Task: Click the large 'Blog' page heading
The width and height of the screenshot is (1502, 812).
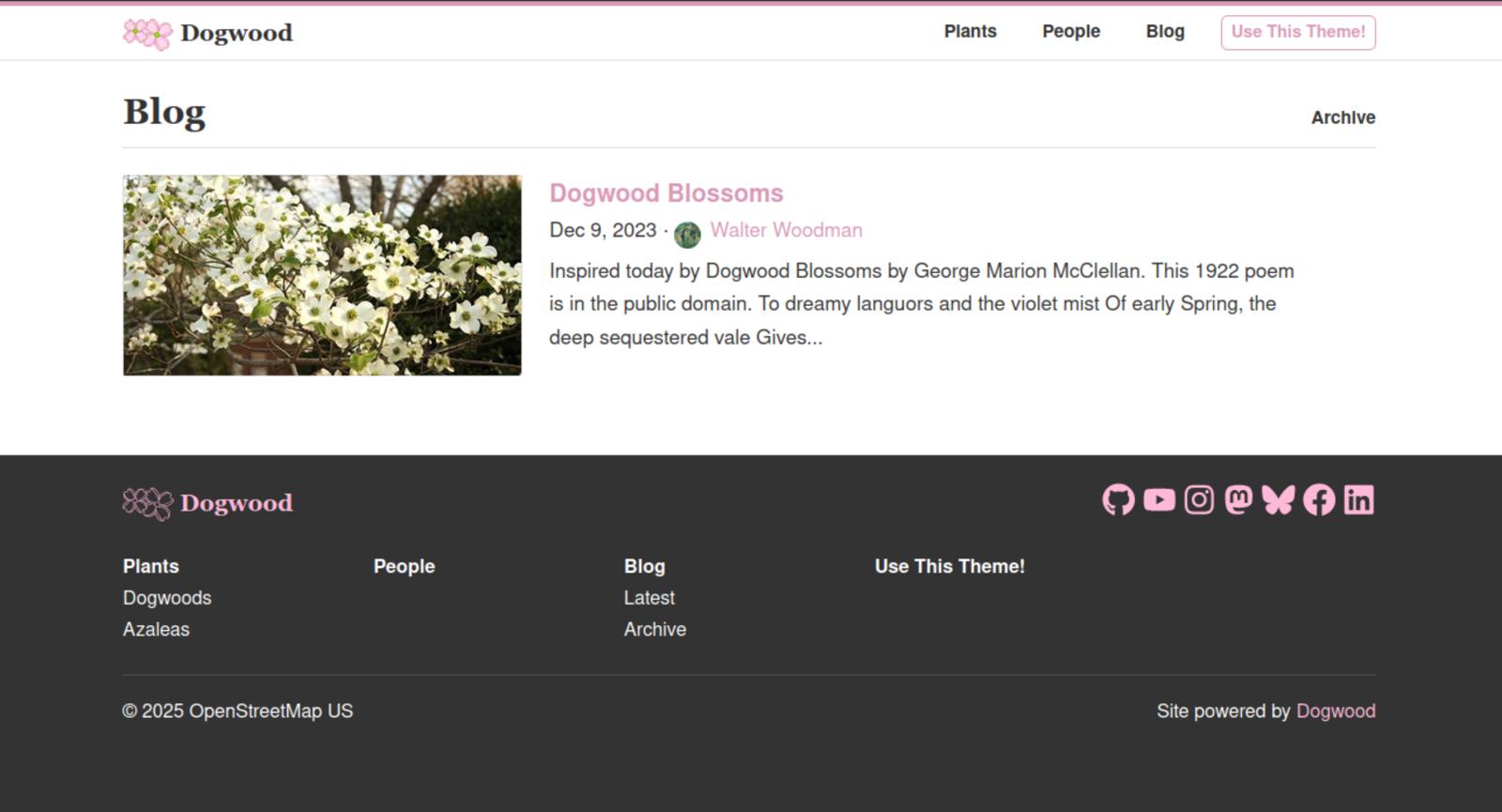Action: point(164,113)
